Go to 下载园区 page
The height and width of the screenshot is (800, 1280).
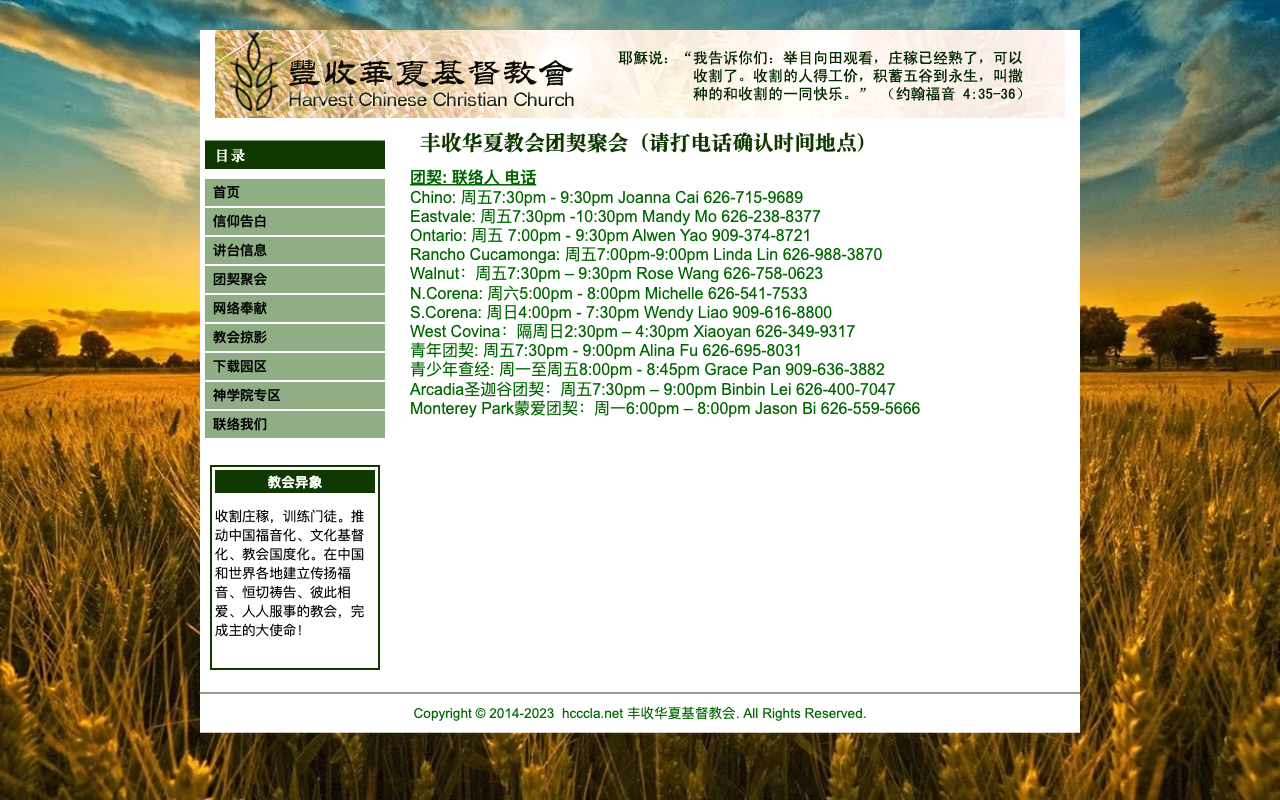tap(295, 366)
